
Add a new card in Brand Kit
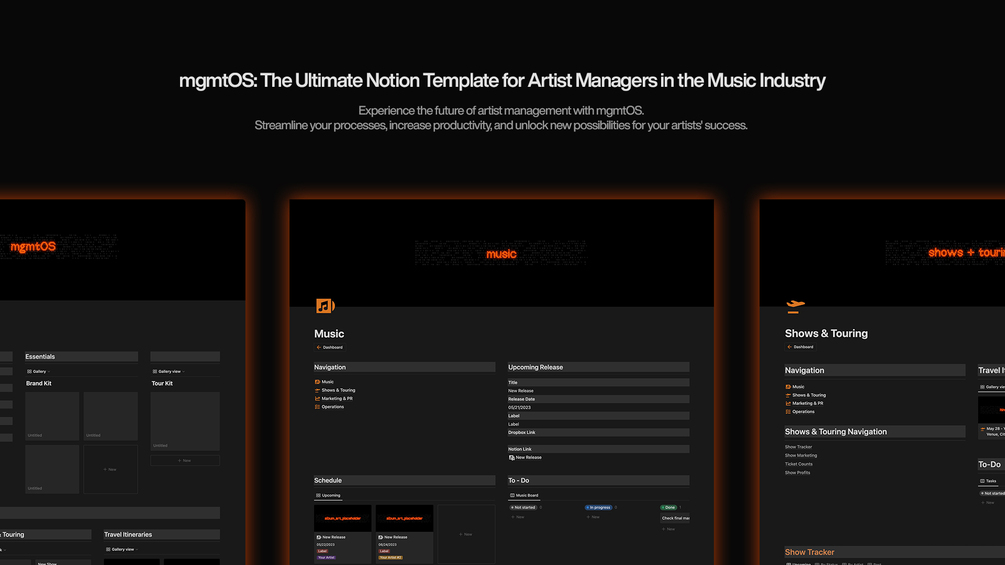tap(111, 470)
